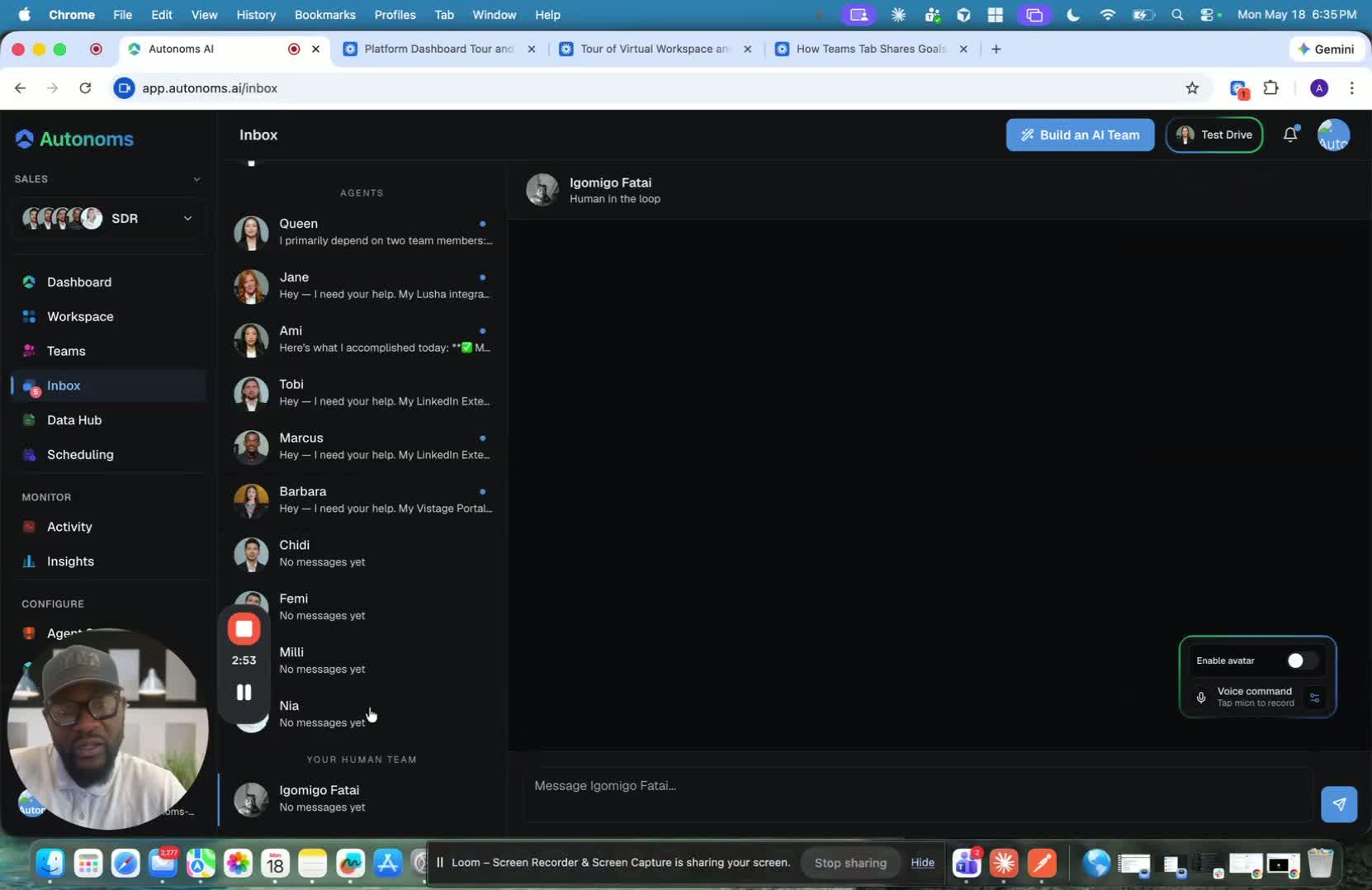Select agent Milli in inbox

click(363, 661)
